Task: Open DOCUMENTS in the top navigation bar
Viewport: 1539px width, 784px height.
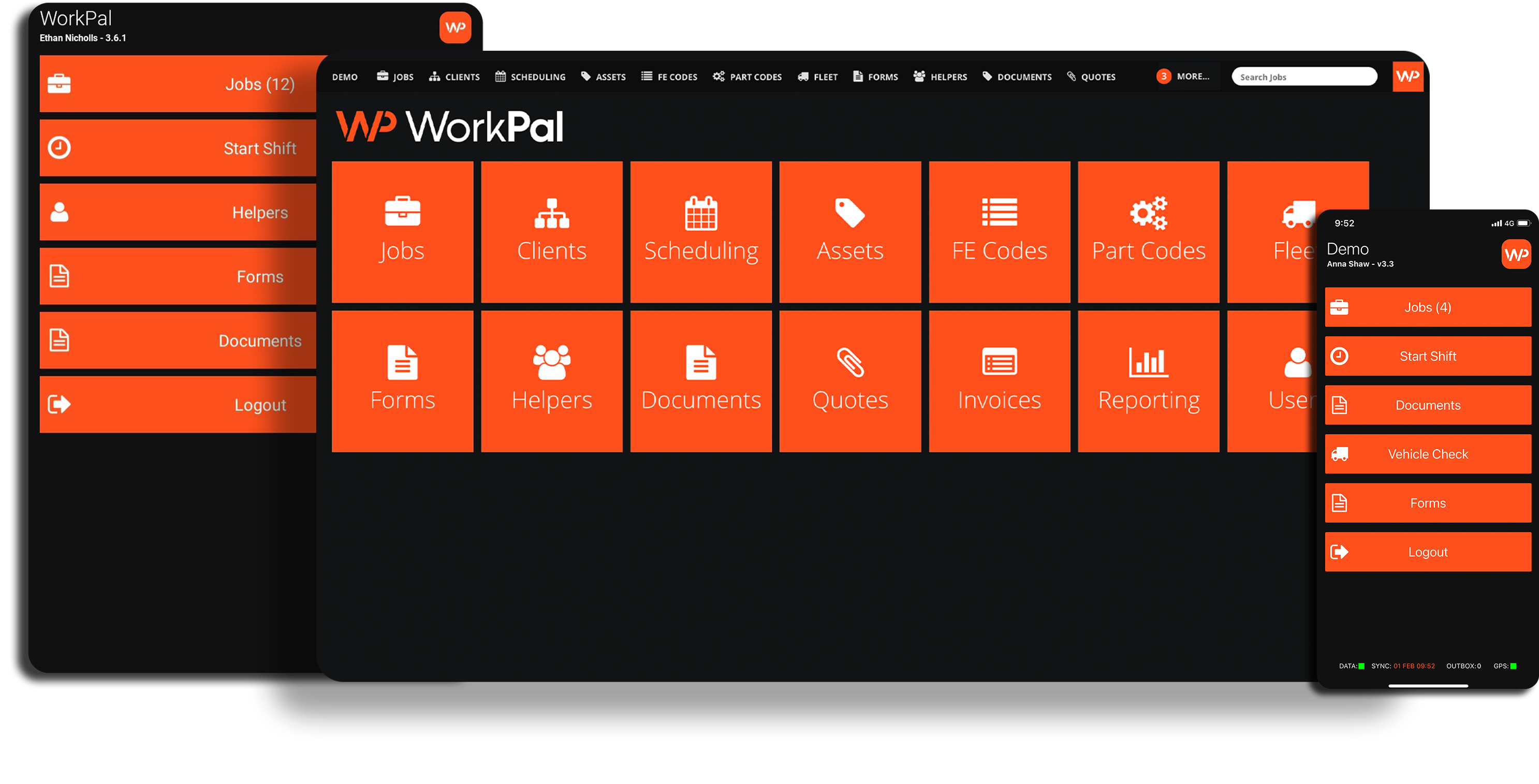Action: [1017, 77]
